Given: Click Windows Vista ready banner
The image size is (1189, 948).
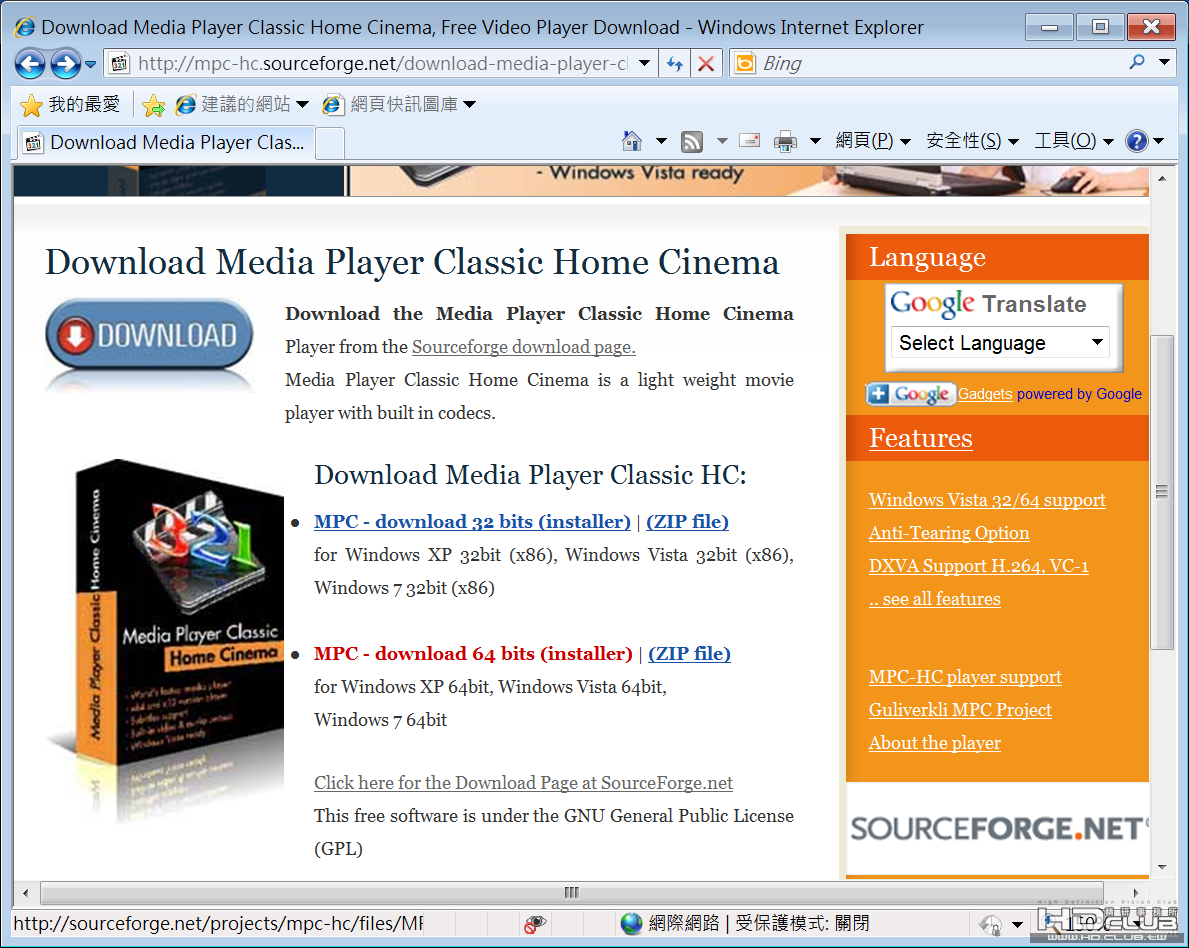Looking at the screenshot, I should click(748, 180).
